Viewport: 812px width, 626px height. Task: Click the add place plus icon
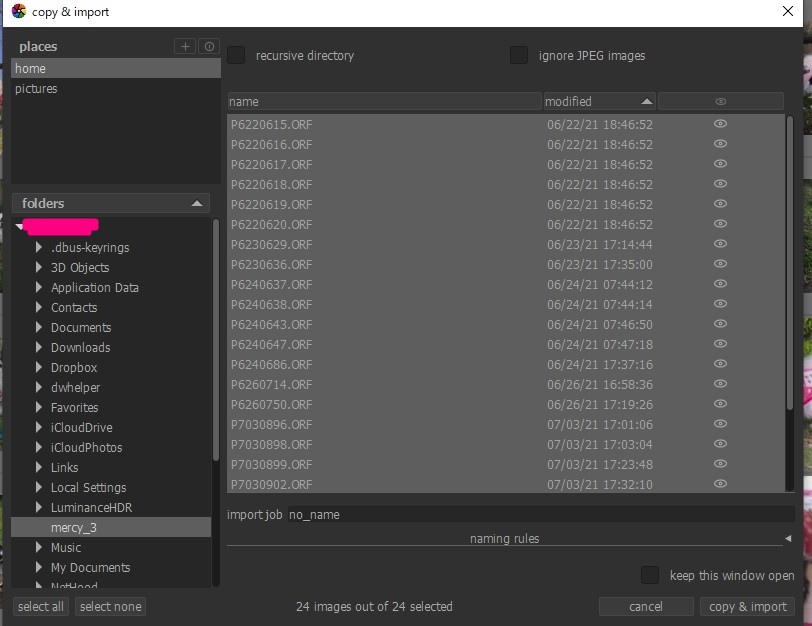185,47
